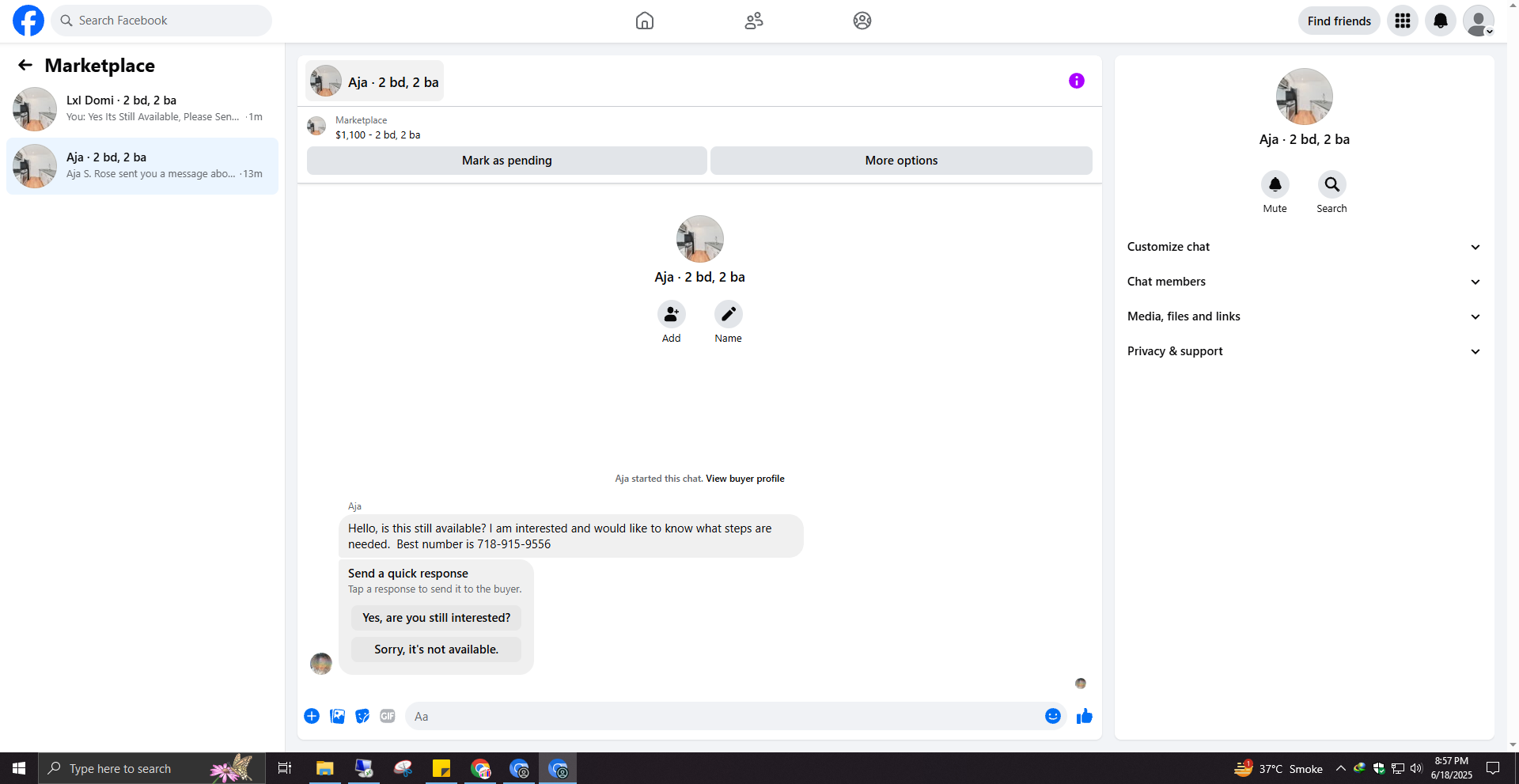Open conversation information purple icon
Image resolution: width=1519 pixels, height=784 pixels.
pyautogui.click(x=1077, y=81)
